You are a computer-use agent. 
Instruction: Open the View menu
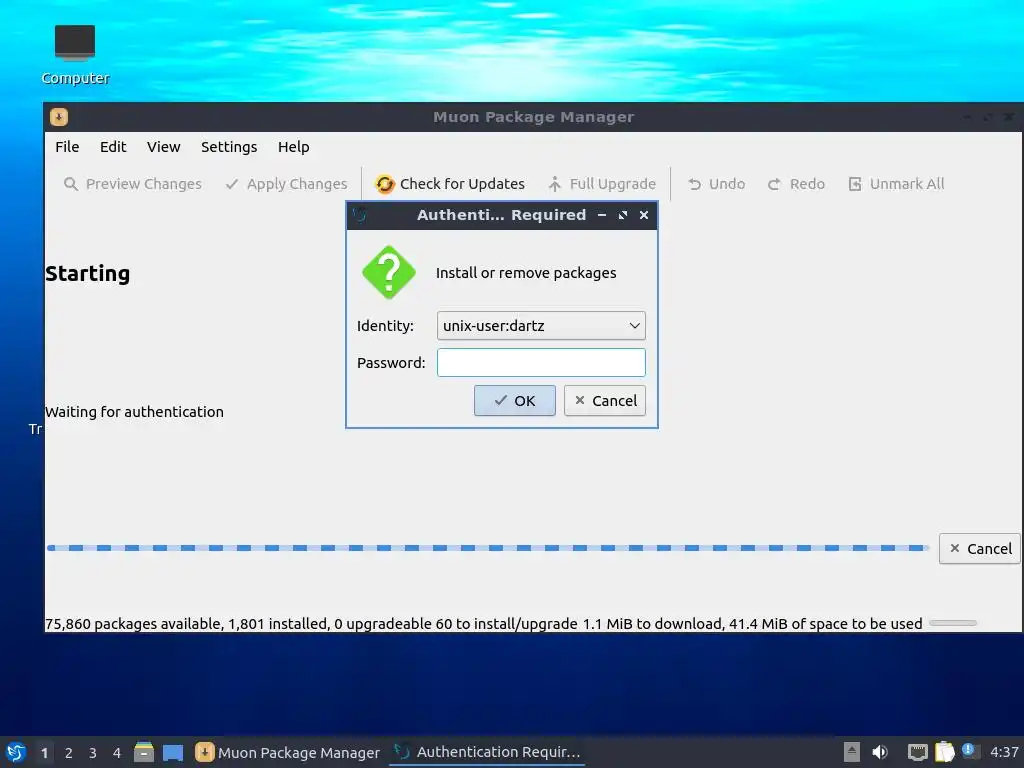[163, 147]
